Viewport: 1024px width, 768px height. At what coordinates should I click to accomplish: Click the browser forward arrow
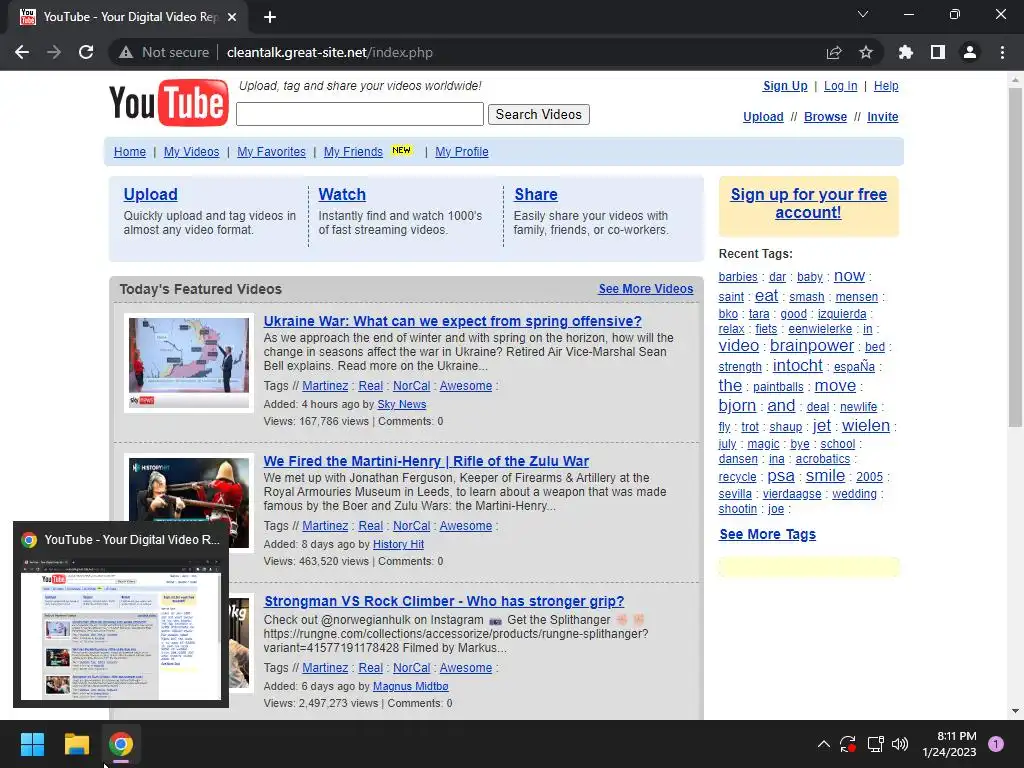[54, 52]
